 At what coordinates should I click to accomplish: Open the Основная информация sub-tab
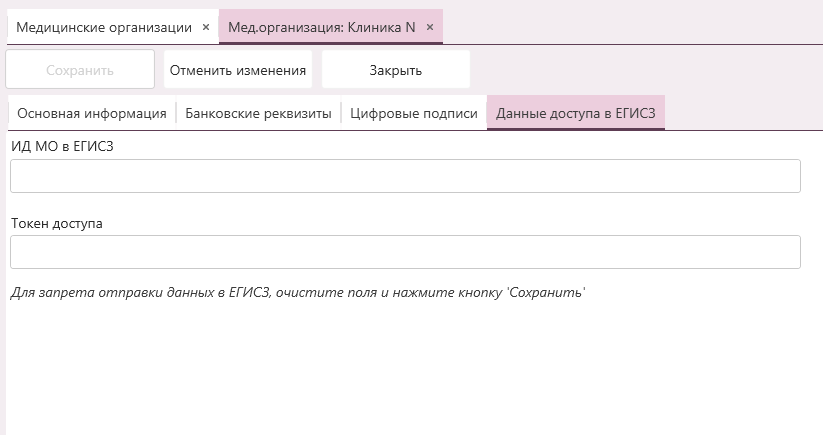click(92, 113)
